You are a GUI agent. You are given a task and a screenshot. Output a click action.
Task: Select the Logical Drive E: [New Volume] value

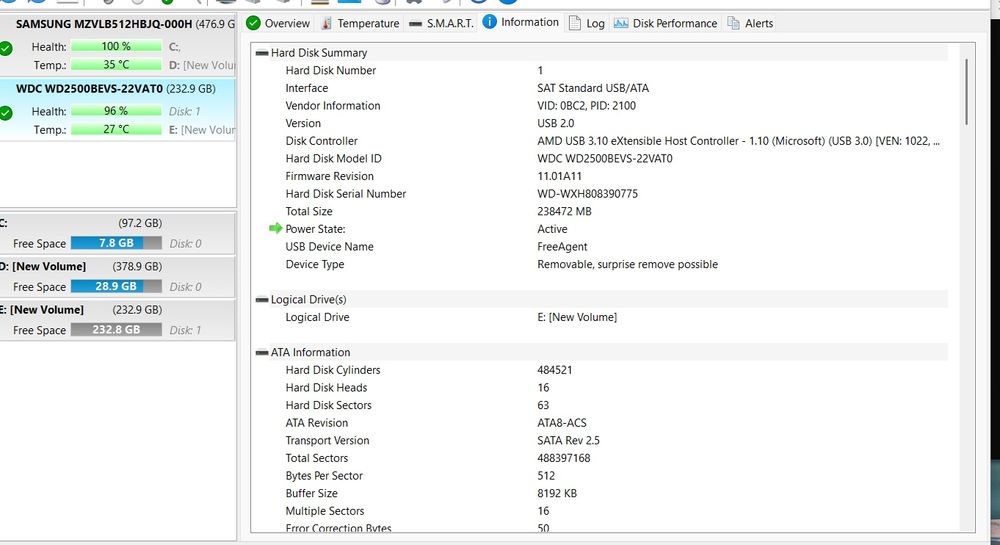(577, 317)
